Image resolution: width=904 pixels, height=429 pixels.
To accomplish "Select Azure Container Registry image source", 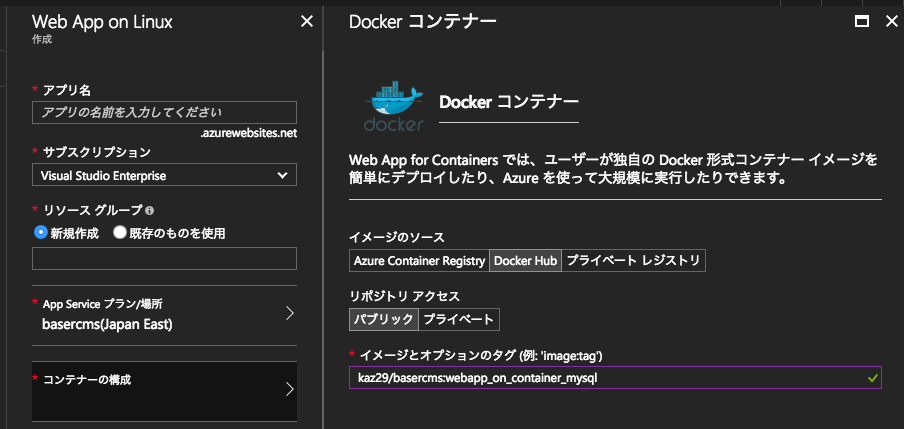I will tap(419, 261).
